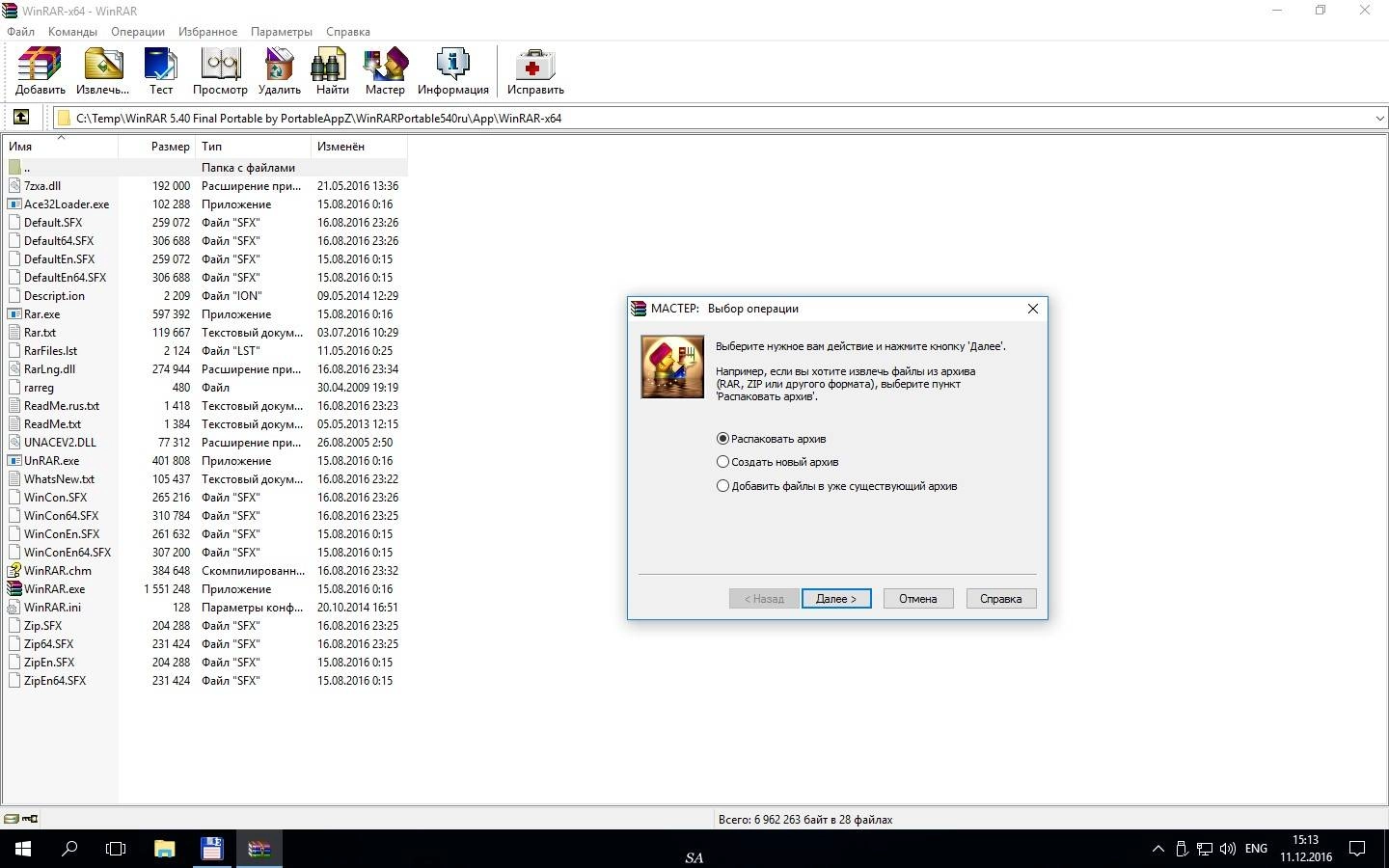This screenshot has height=868, width=1389.
Task: Click the 'Далее >' button in the wizard
Action: pyautogui.click(x=836, y=598)
